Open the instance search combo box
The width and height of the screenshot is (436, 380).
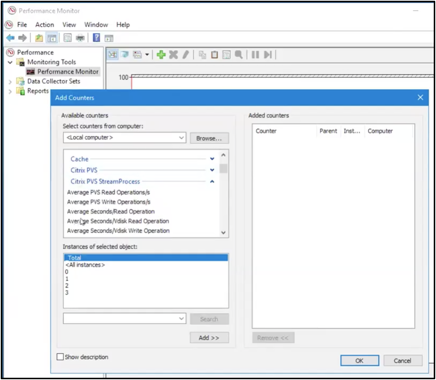[x=124, y=319]
